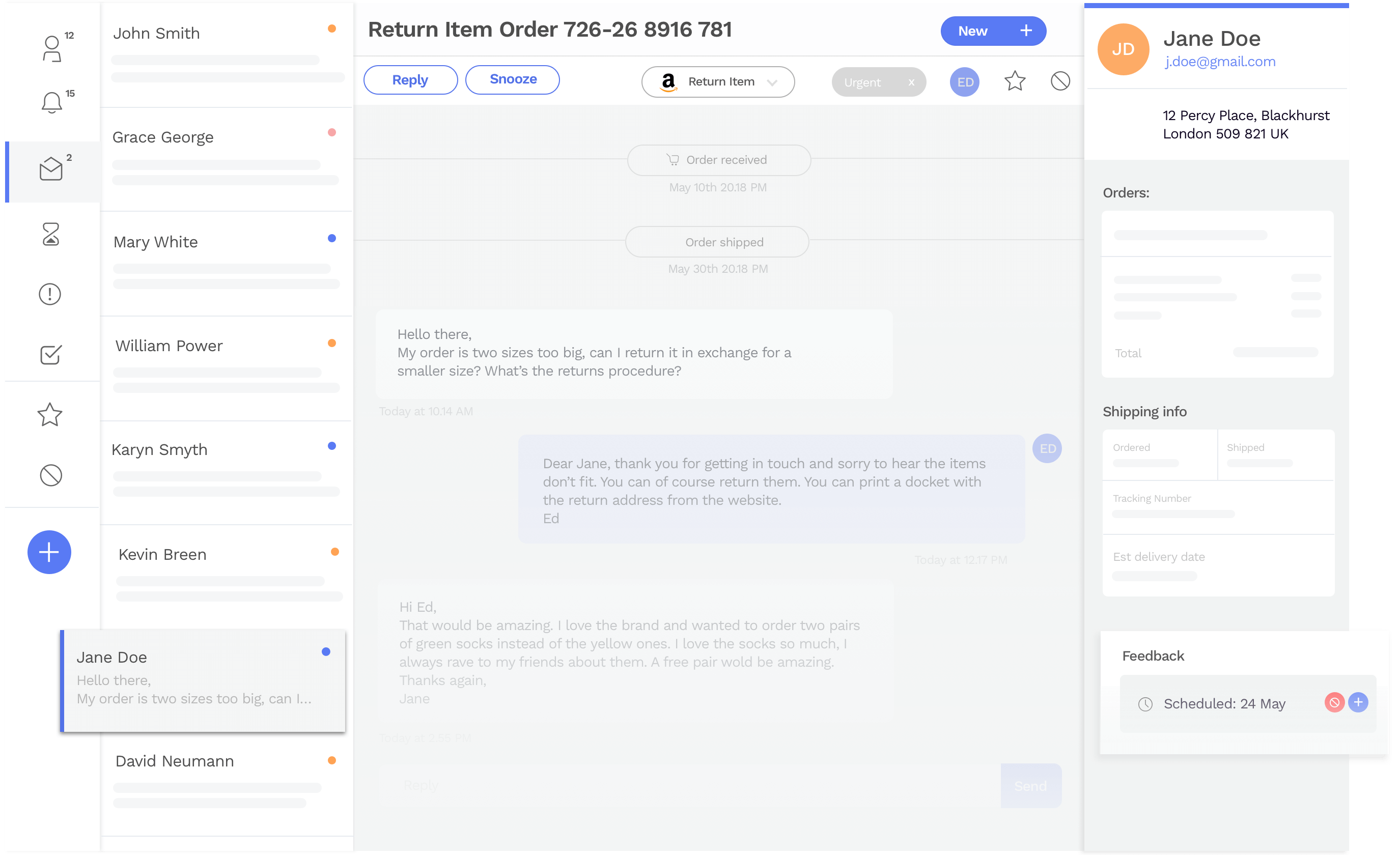This screenshot has height=855, width=1400.
Task: Click the Send button
Action: coord(1031,786)
